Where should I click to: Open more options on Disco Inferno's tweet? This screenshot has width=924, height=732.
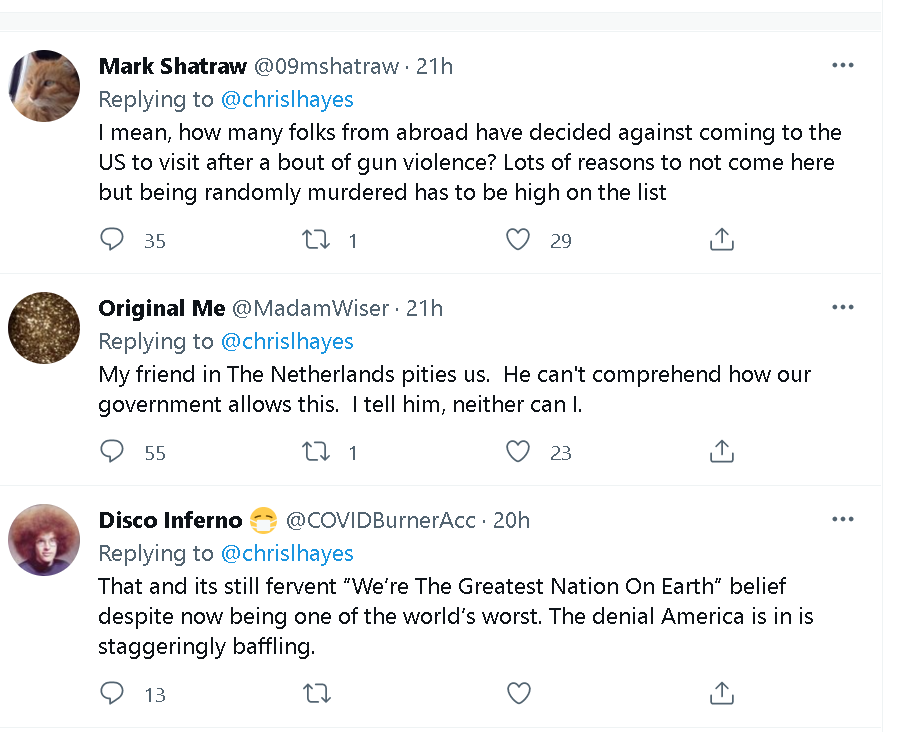pos(843,519)
